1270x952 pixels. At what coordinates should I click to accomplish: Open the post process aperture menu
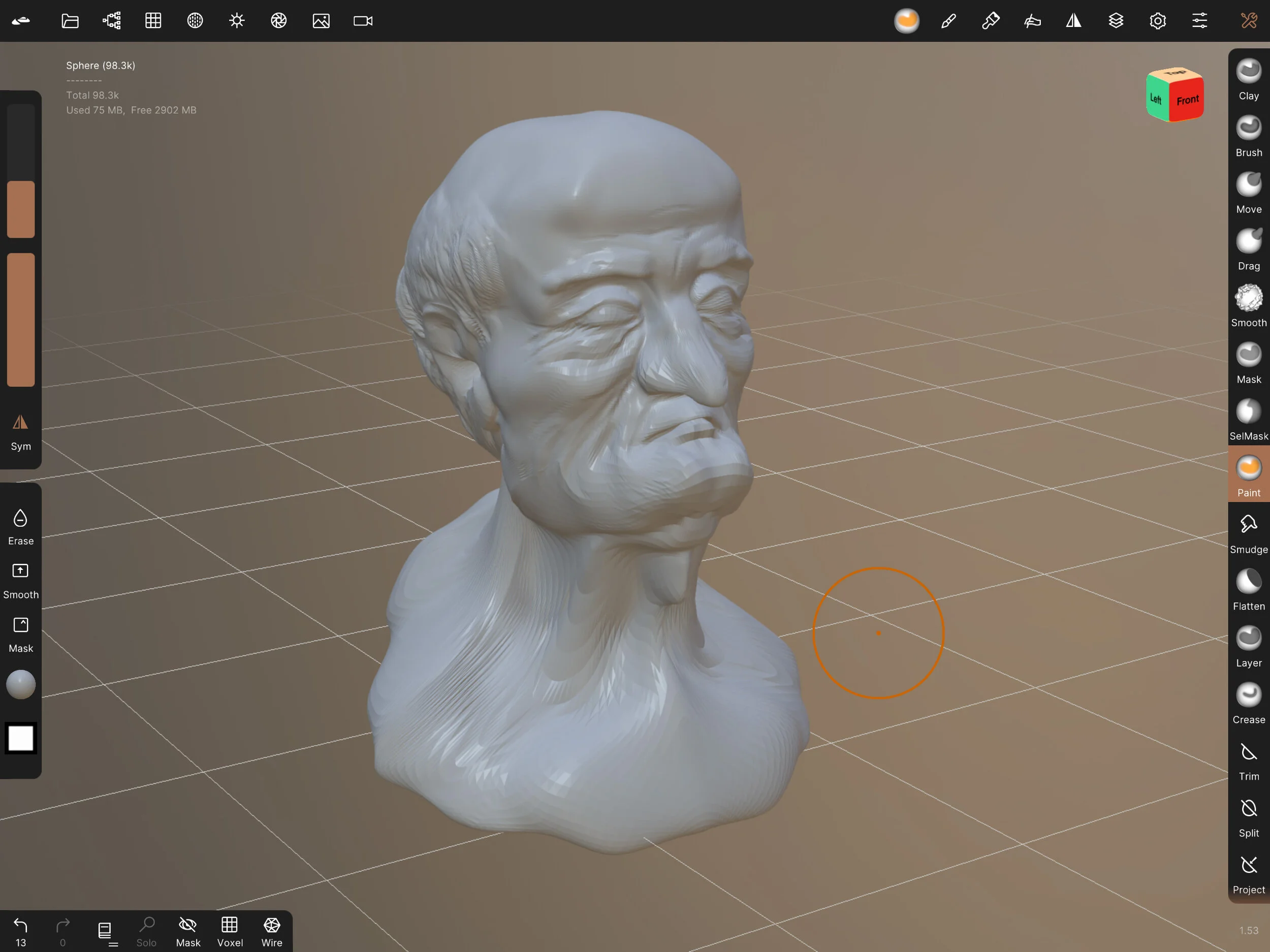(279, 21)
